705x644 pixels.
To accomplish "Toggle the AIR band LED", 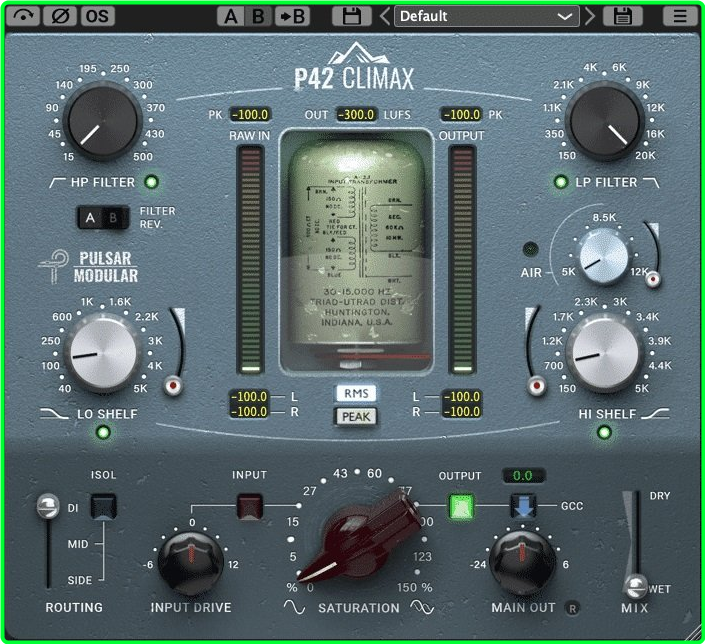I will point(531,249).
